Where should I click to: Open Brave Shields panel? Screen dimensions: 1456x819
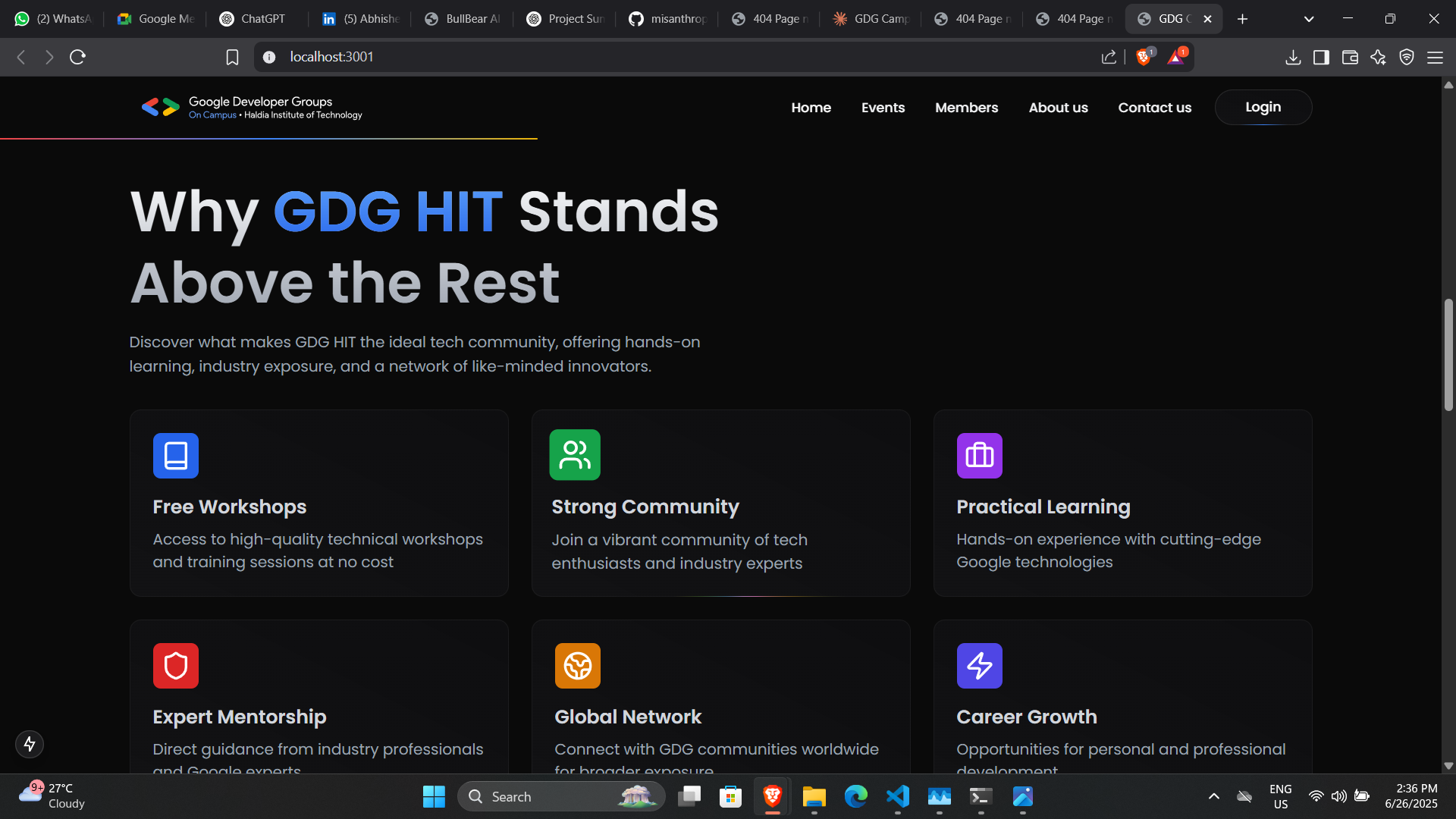[1144, 57]
